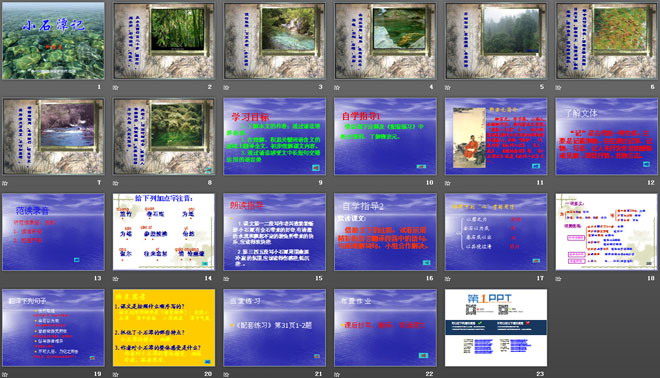Click the animation star under slide 6
Screen dimensions: 660x378
coord(558,88)
